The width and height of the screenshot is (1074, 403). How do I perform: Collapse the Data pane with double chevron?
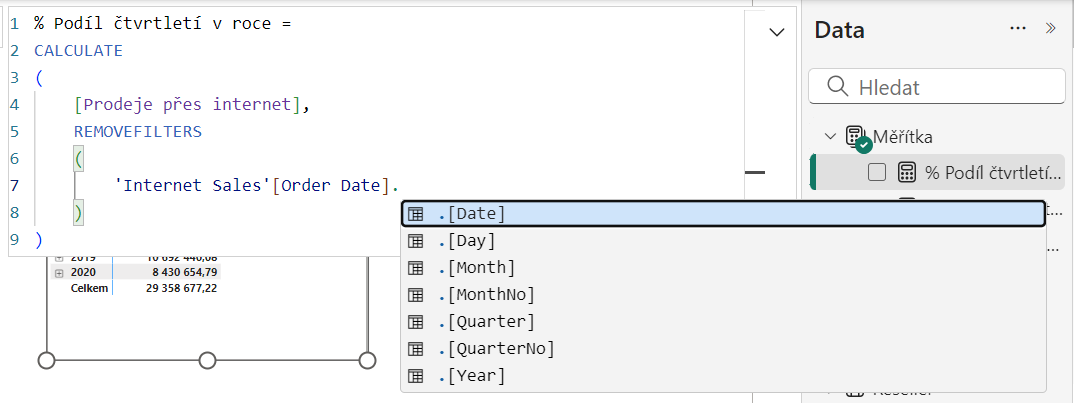[1050, 29]
